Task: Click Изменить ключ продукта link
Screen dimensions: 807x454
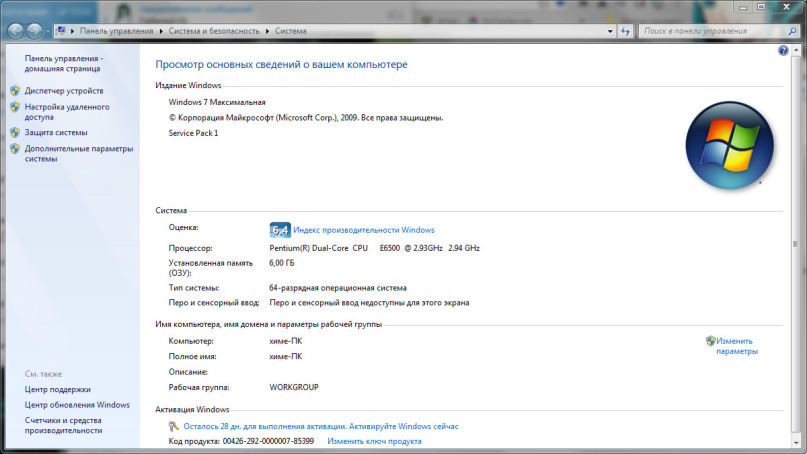Action: (x=374, y=441)
